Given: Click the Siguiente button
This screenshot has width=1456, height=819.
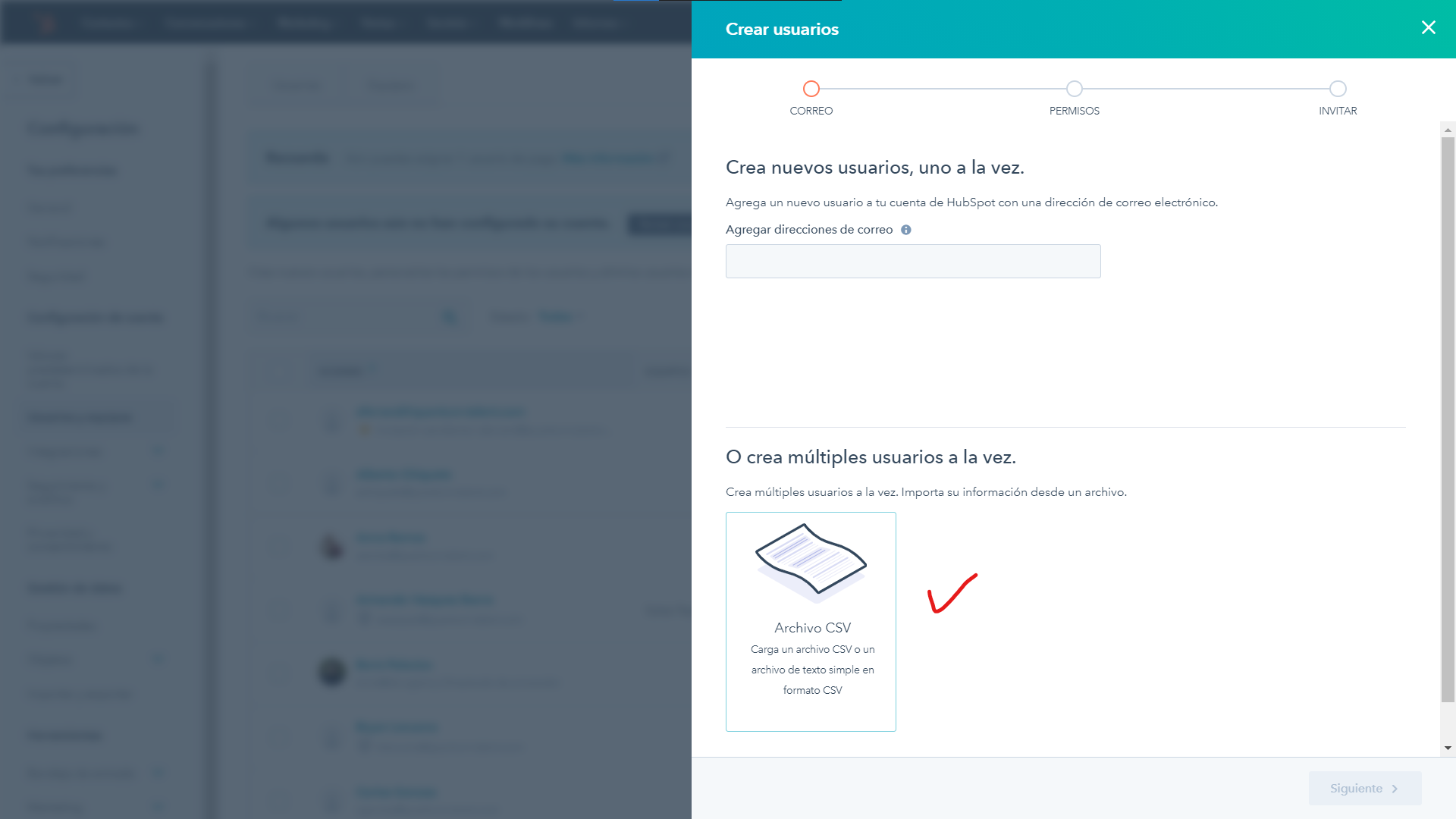Looking at the screenshot, I should point(1363,788).
